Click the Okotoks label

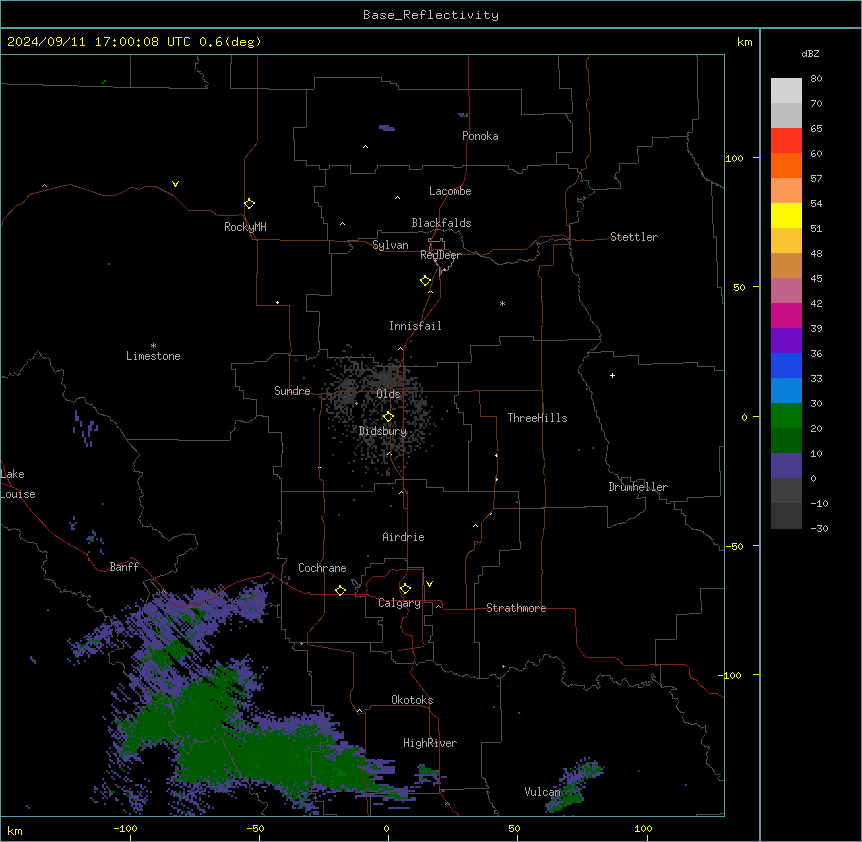pyautogui.click(x=412, y=700)
